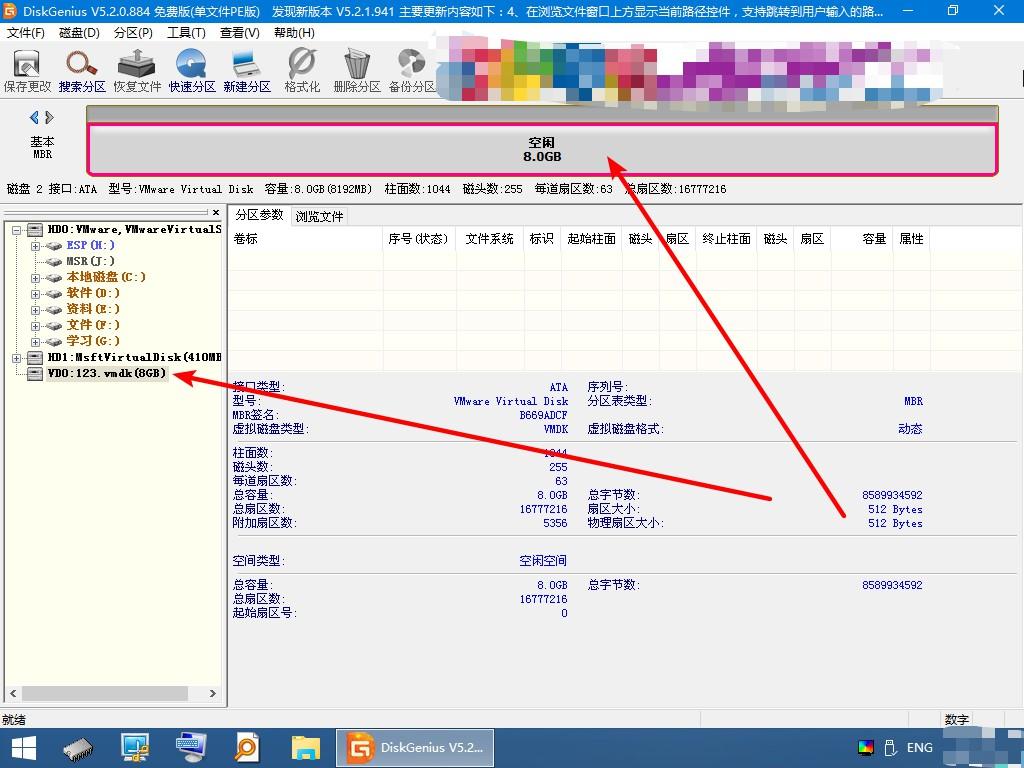This screenshot has width=1024, height=768.
Task: Close the partition tree panel with its × button
Action: 216,212
